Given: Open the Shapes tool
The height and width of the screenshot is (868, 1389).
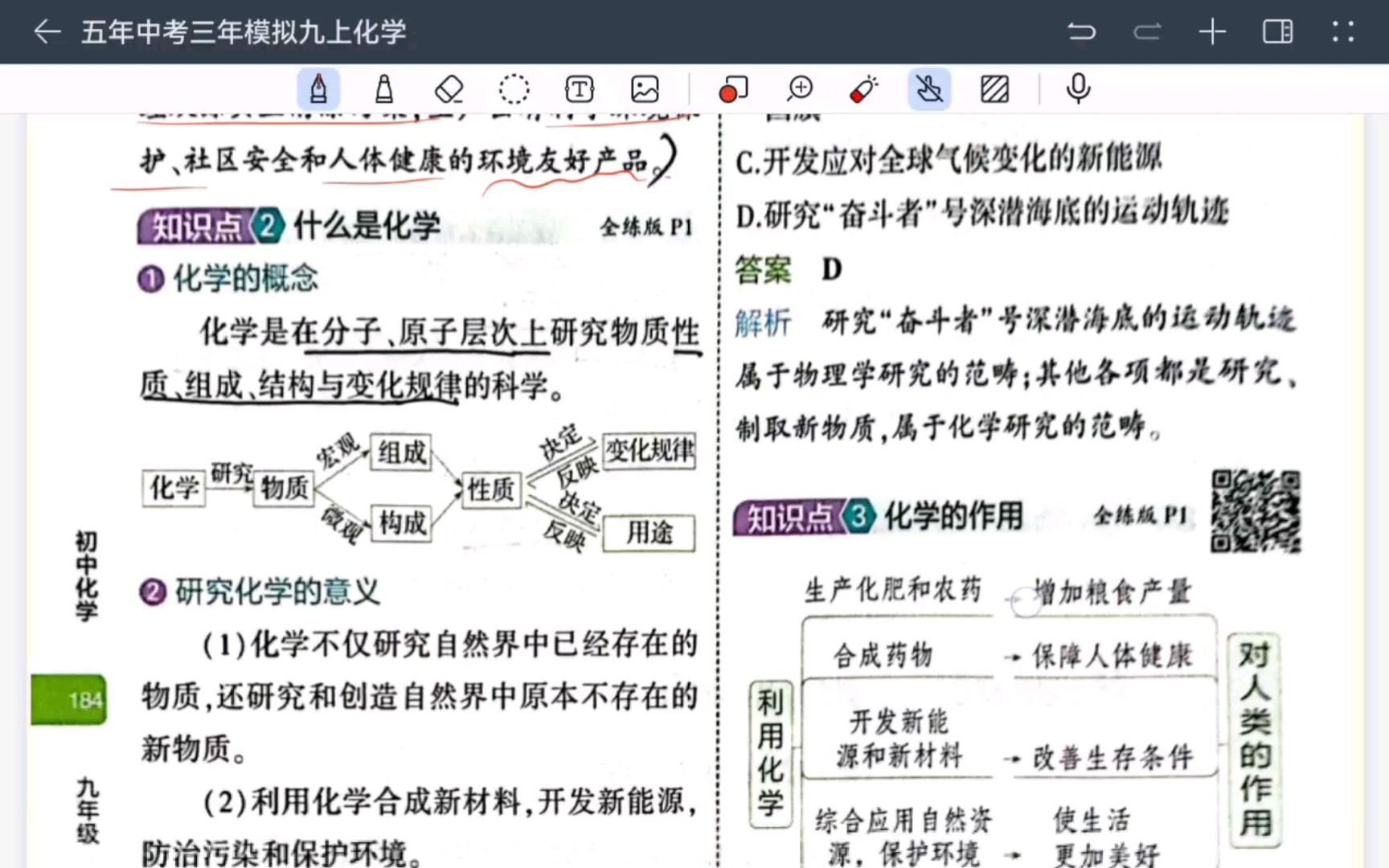Looking at the screenshot, I should [733, 89].
